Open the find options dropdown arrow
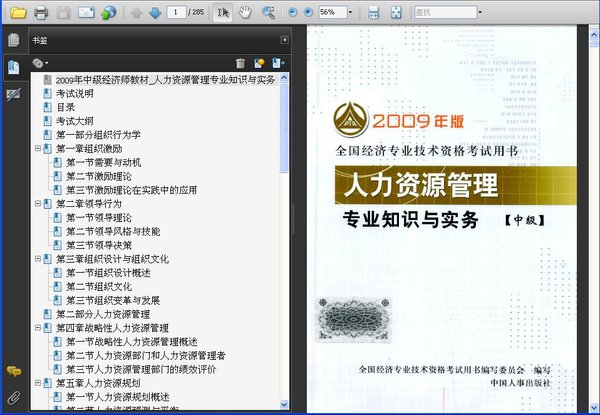Screen dimensions: 600x415 pos(480,13)
